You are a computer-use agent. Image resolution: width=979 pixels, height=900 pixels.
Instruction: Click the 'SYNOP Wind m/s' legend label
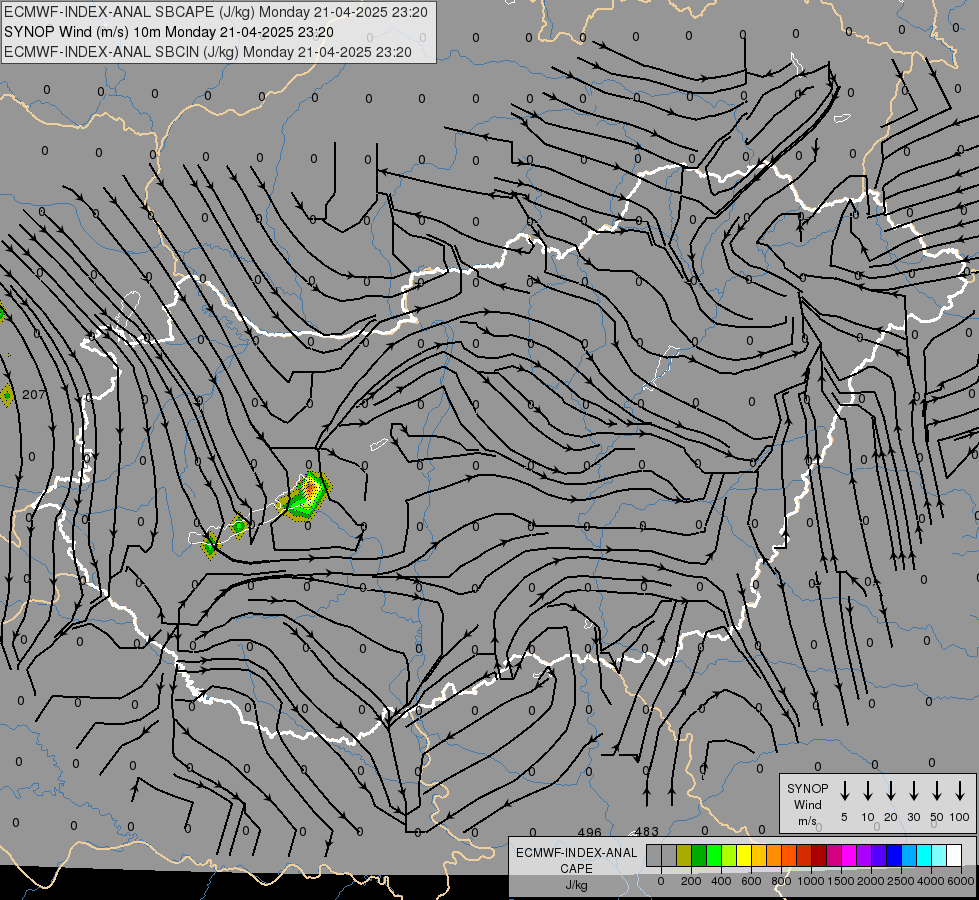point(807,804)
